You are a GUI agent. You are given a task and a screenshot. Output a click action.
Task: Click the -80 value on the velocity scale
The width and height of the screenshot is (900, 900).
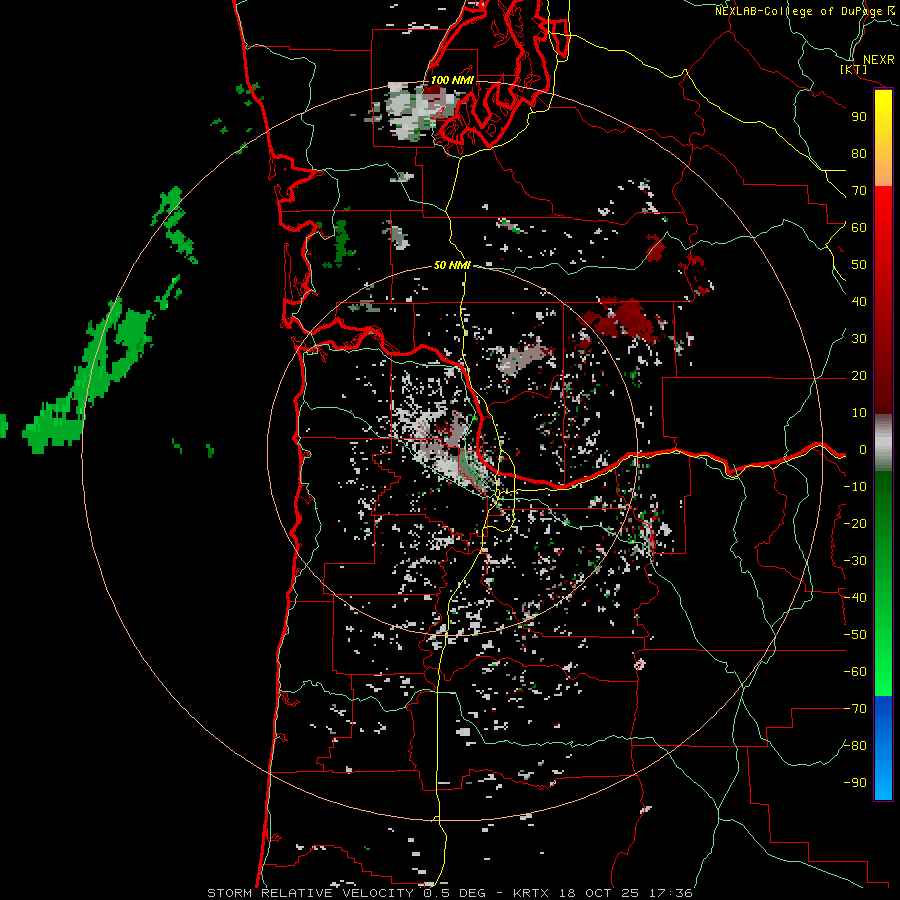pos(855,746)
